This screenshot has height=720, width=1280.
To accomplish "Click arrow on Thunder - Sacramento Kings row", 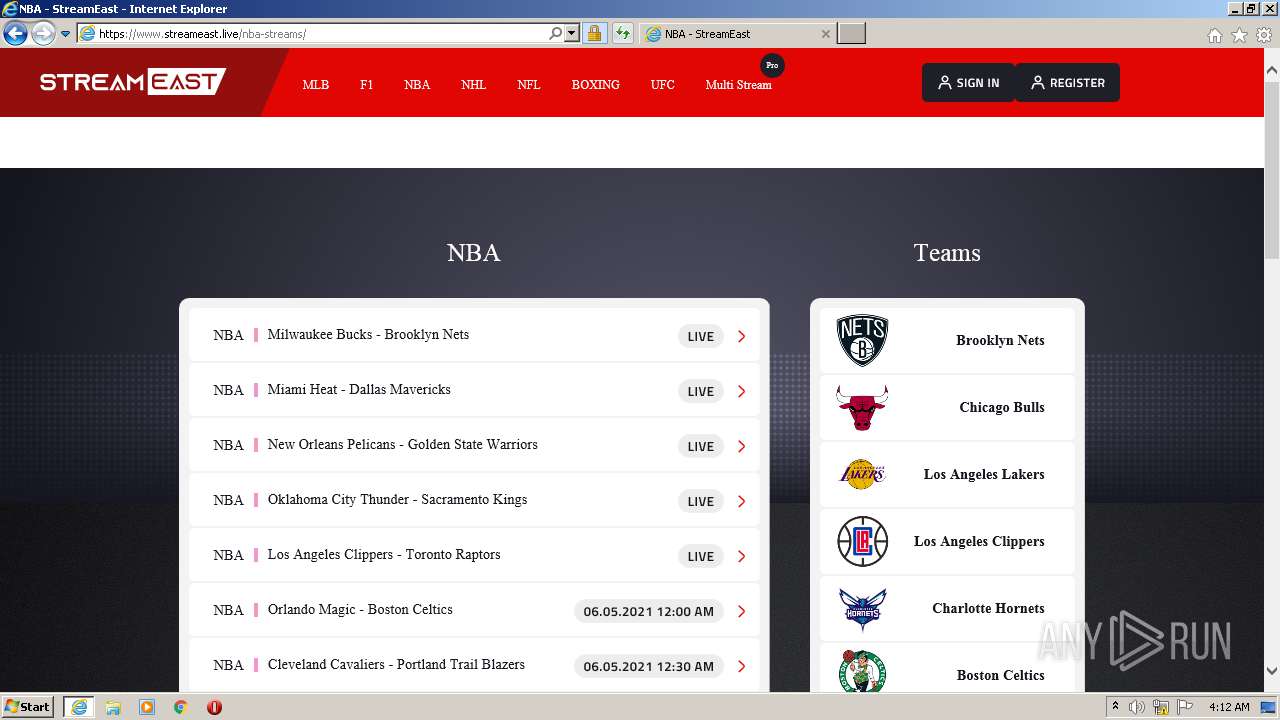I will coord(741,501).
